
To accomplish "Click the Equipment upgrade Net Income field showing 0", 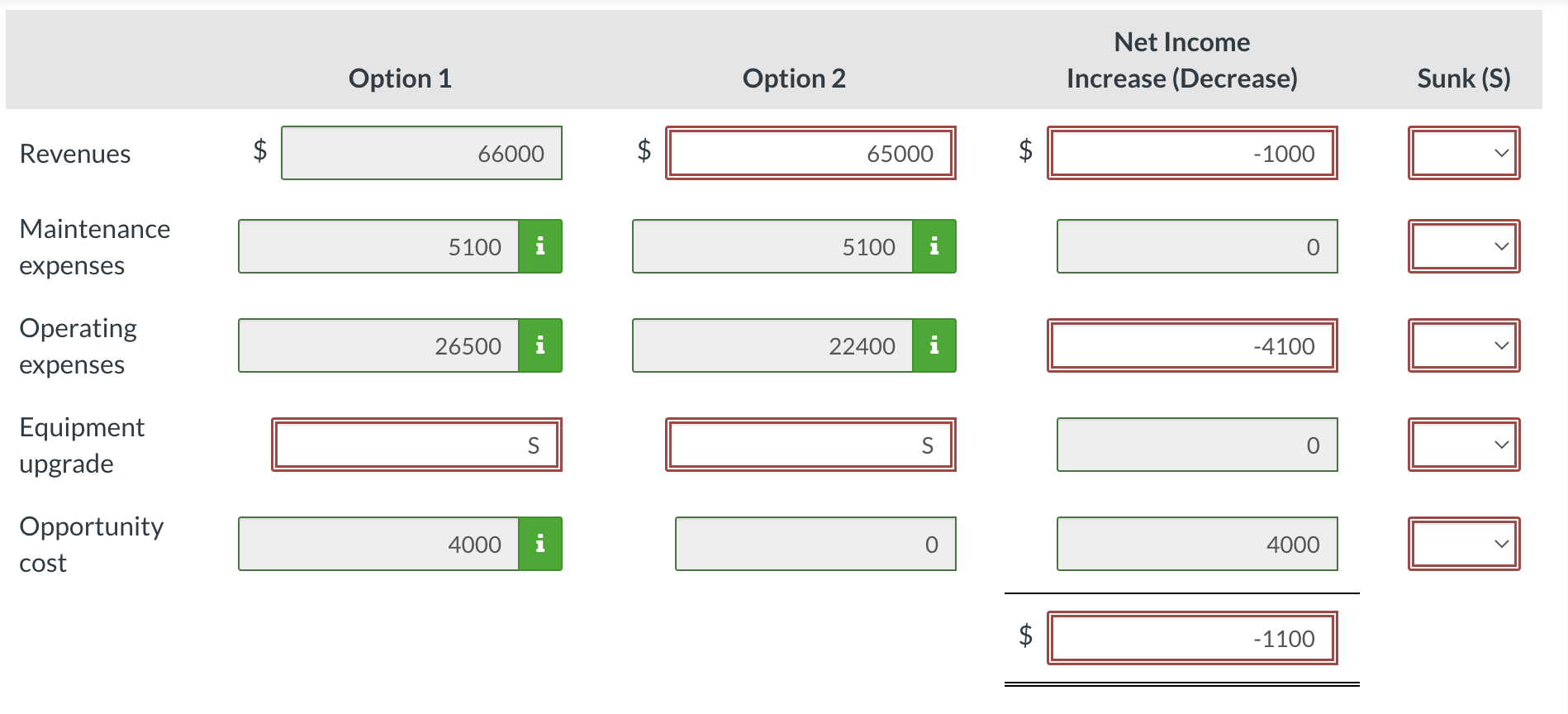I will point(1197,444).
